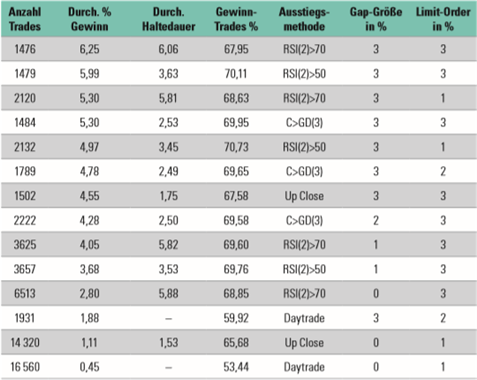
Task: Click the C>GD(3) cell in 1484 row
Action: 304,123
